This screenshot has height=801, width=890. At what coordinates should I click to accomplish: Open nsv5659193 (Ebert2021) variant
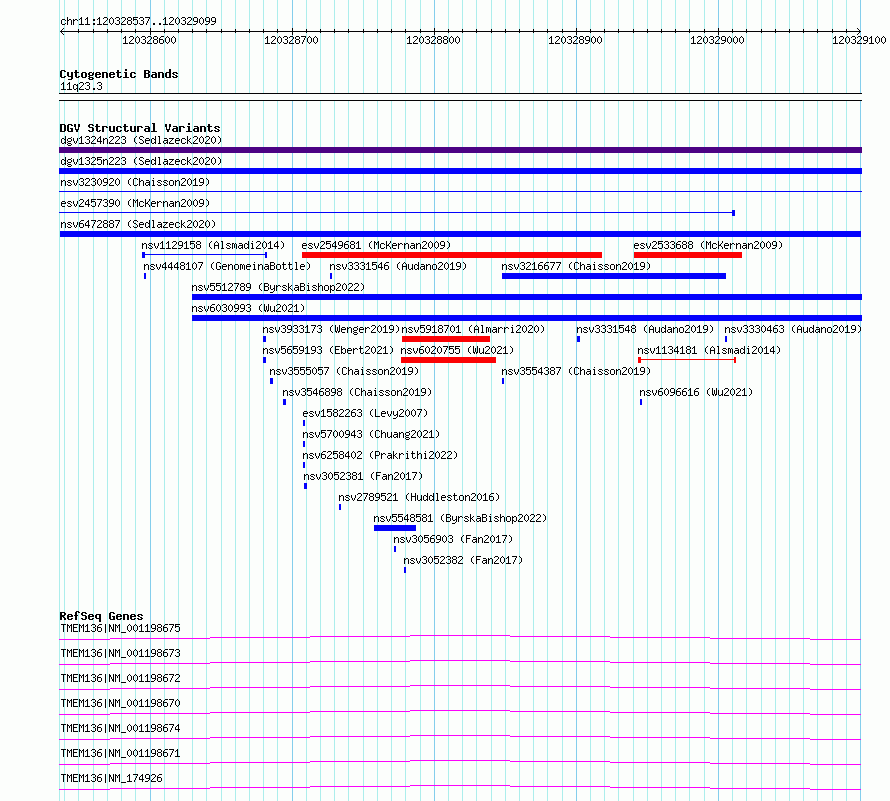click(x=328, y=350)
